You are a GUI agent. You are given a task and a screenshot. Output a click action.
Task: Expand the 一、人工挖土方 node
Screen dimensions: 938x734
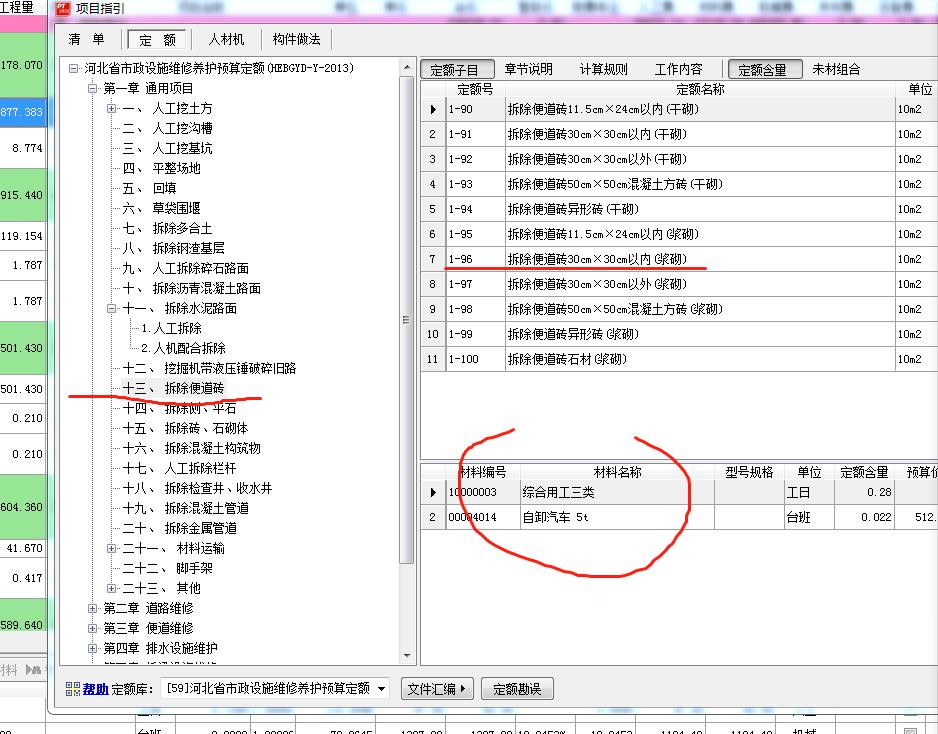[111, 108]
